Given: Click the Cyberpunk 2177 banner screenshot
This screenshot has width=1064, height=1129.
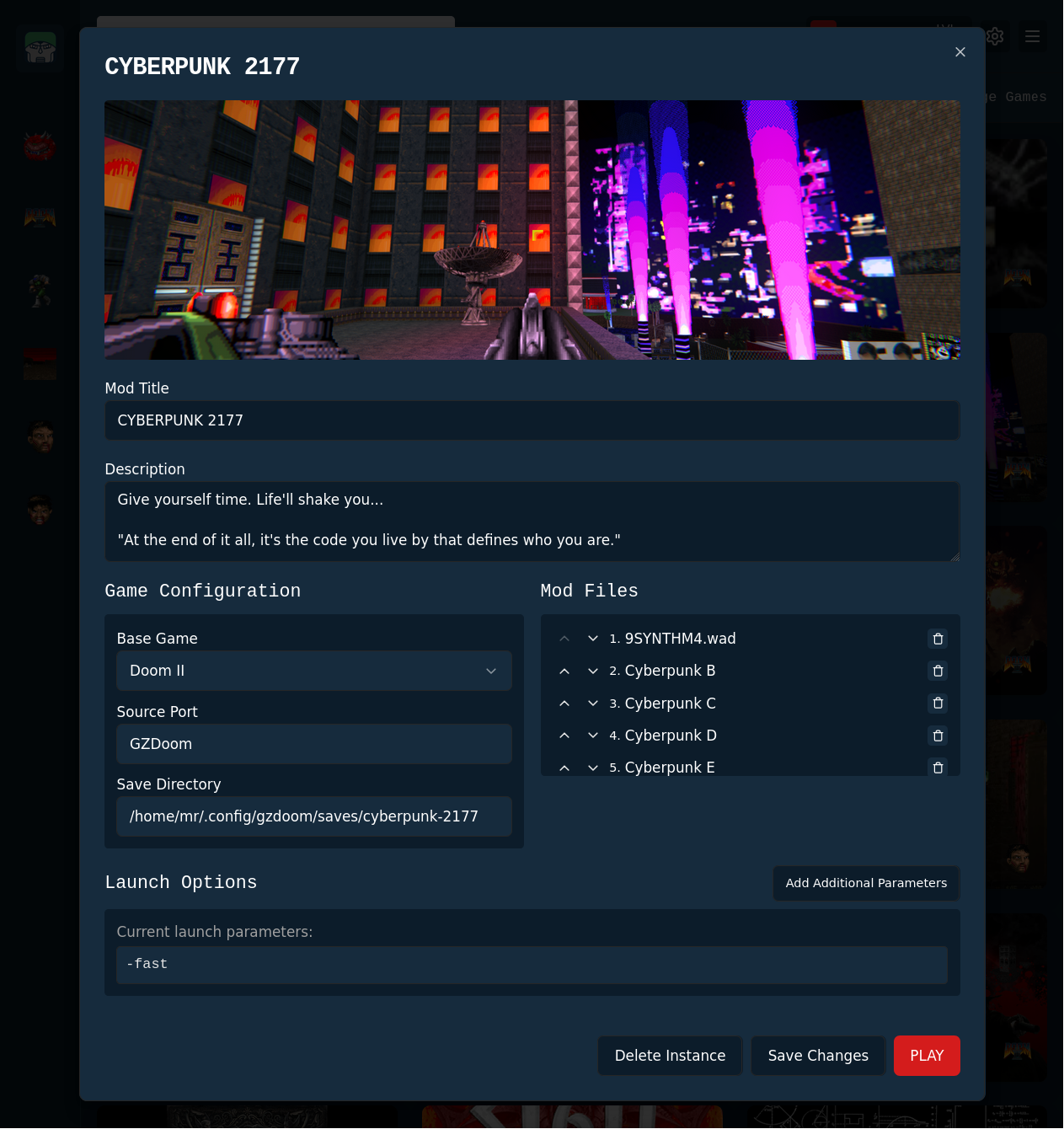Looking at the screenshot, I should [532, 230].
